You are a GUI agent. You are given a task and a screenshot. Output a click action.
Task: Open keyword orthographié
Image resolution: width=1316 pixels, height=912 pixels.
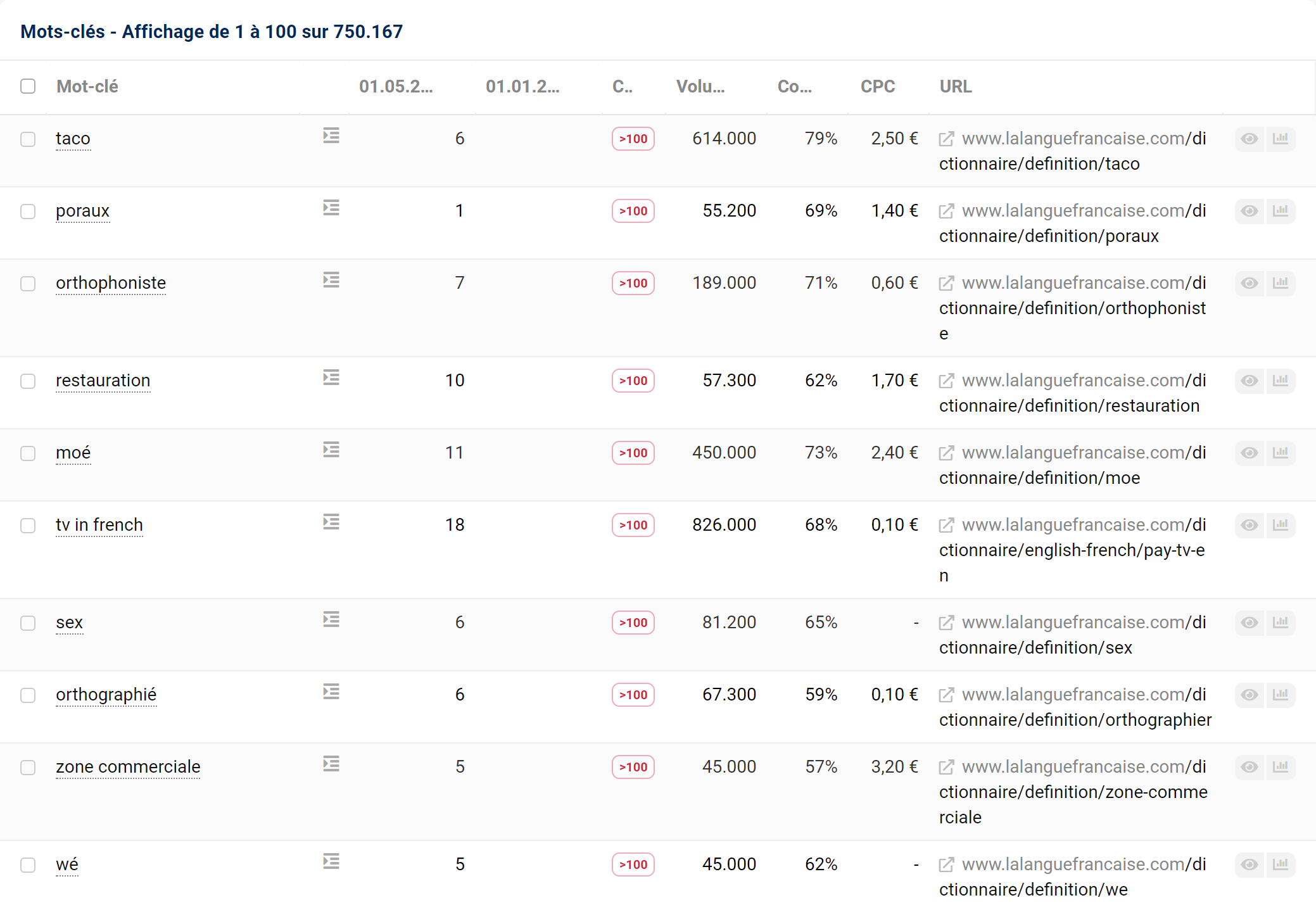(106, 695)
